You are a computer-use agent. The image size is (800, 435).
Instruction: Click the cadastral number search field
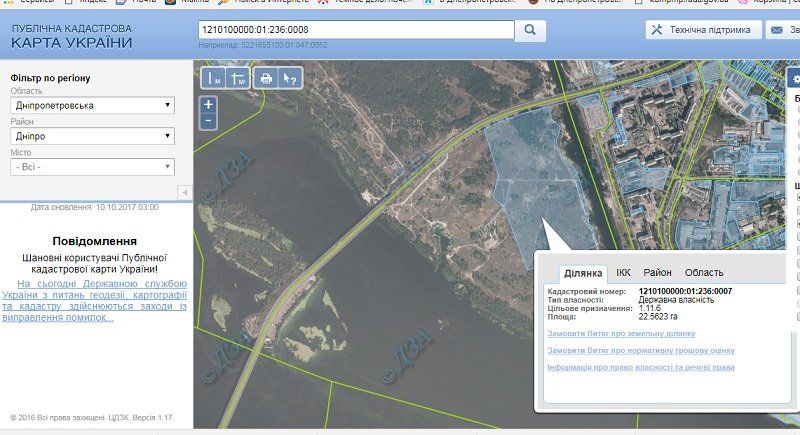coord(357,30)
